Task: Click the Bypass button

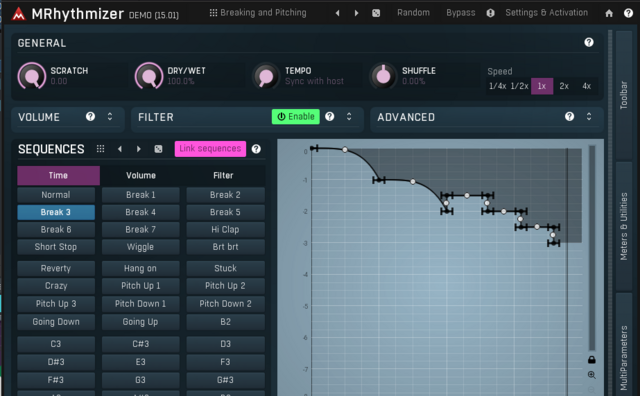Action: (460, 13)
